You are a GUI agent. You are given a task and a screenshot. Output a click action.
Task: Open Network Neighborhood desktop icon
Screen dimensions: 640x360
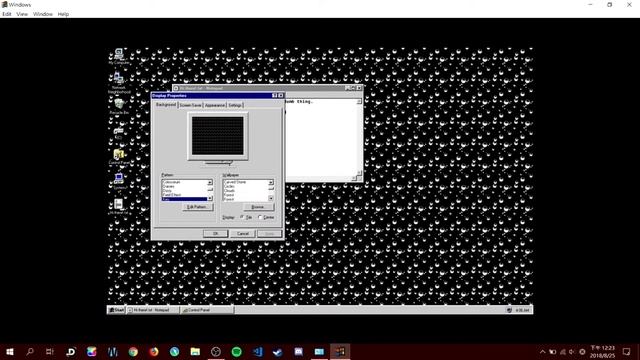click(x=119, y=82)
